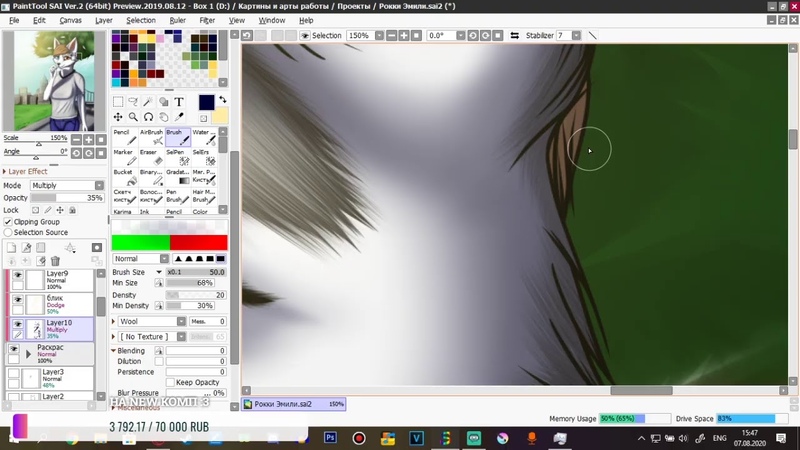The height and width of the screenshot is (450, 800).
Task: Hide the блик layer eye icon
Action: tap(18, 299)
